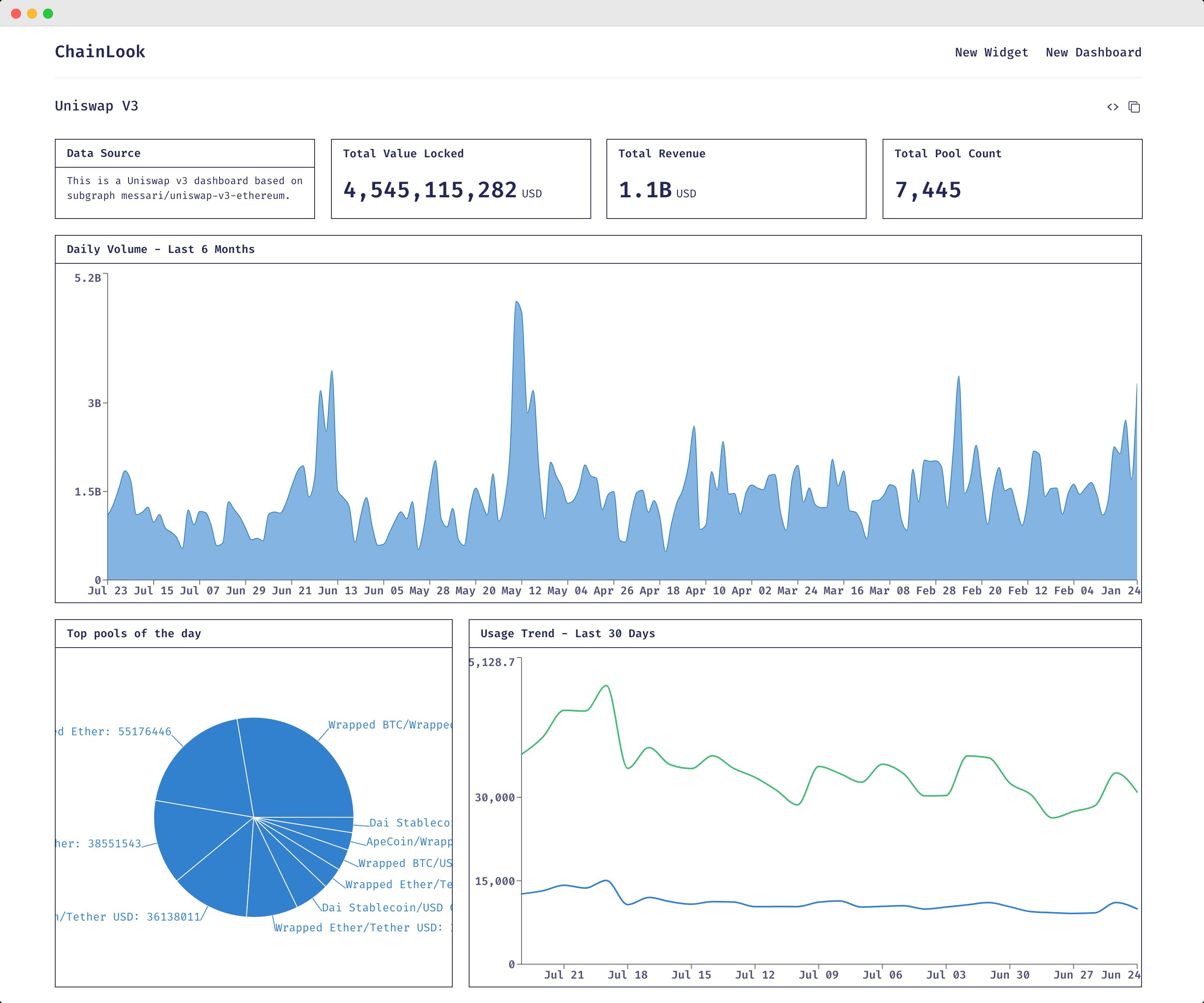This screenshot has width=1204, height=1003.
Task: Click the copy dashboard icon
Action: [x=1134, y=107]
